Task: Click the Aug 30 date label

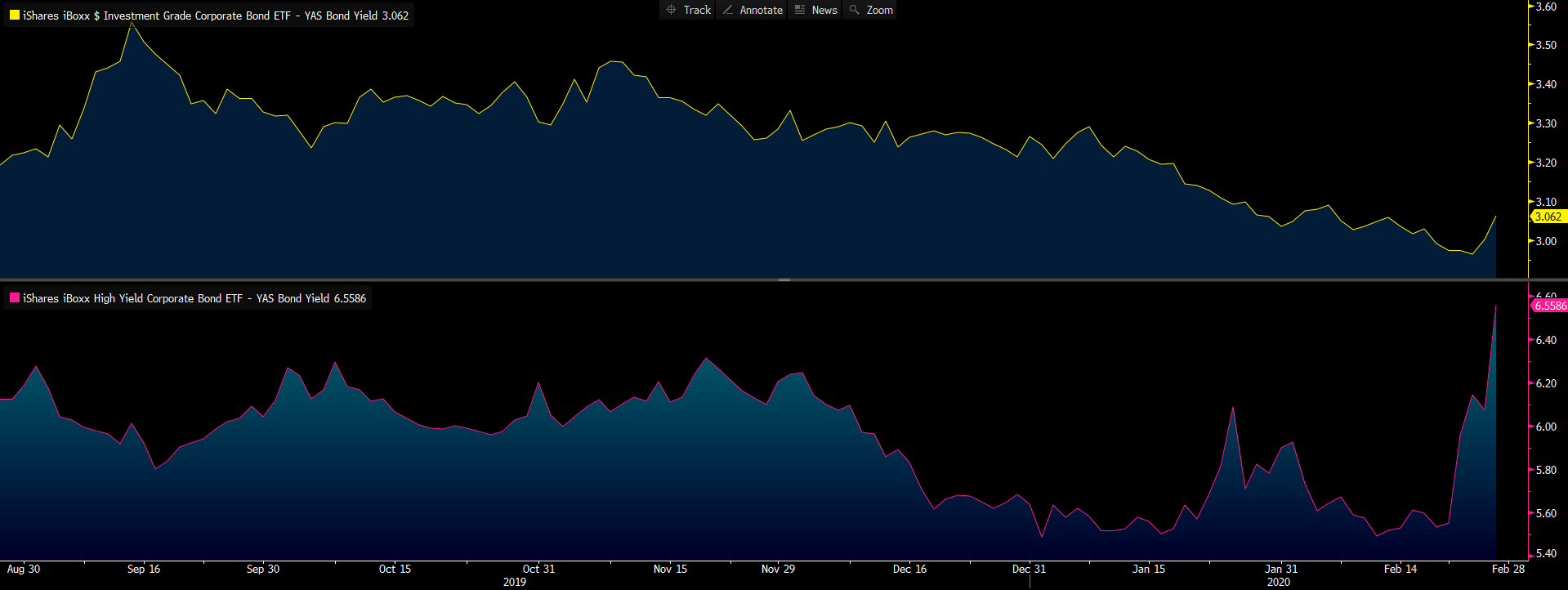Action: (x=23, y=569)
